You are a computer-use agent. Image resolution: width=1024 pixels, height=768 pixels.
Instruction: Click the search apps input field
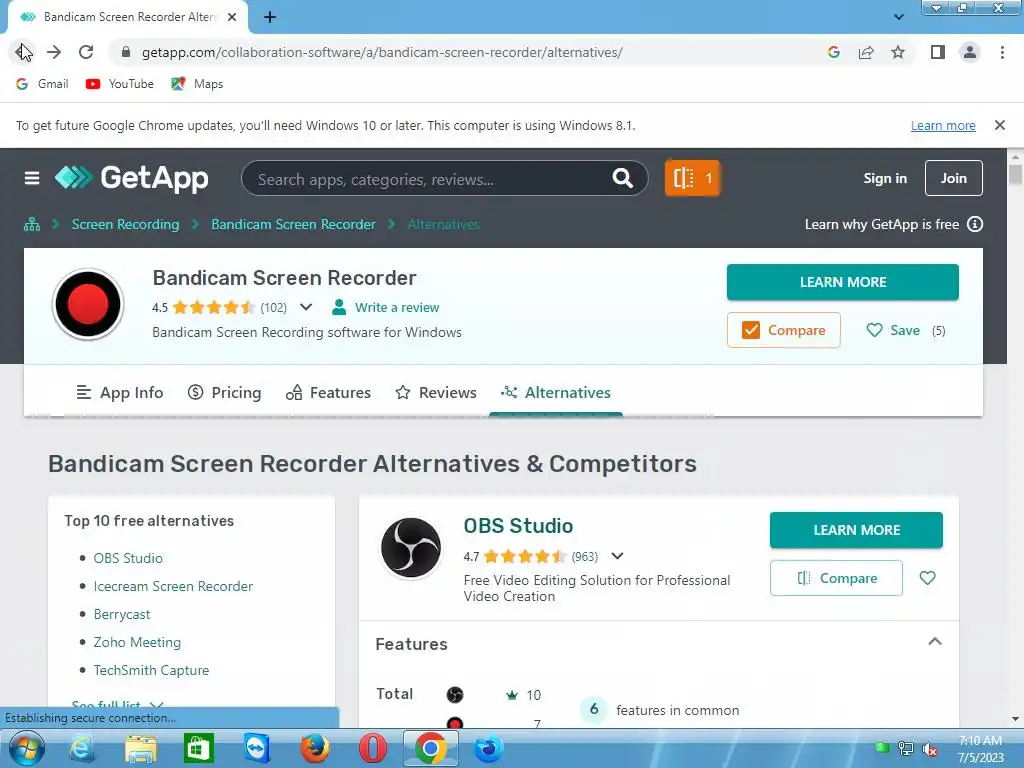[x=431, y=178]
